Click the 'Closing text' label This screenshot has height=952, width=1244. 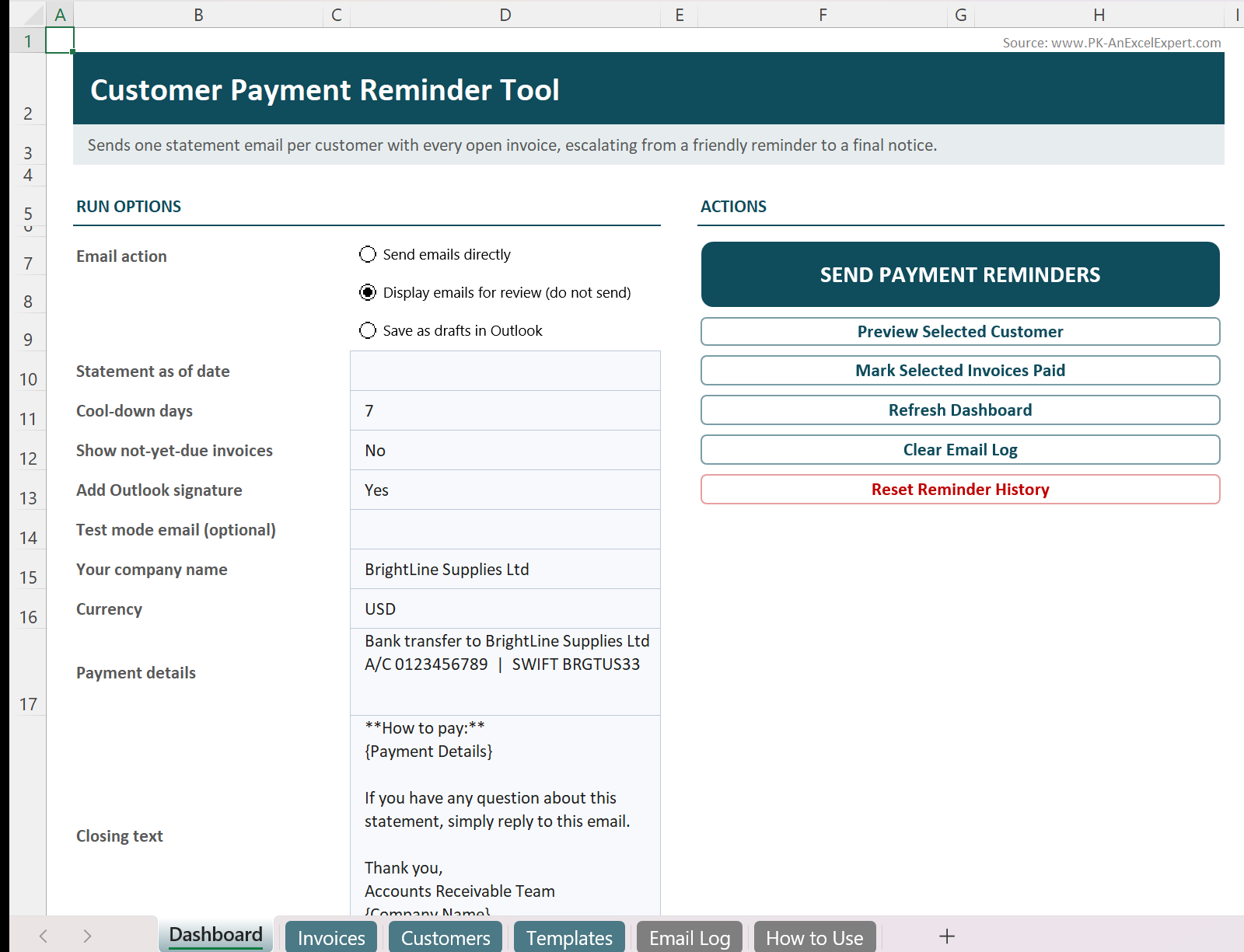click(119, 836)
